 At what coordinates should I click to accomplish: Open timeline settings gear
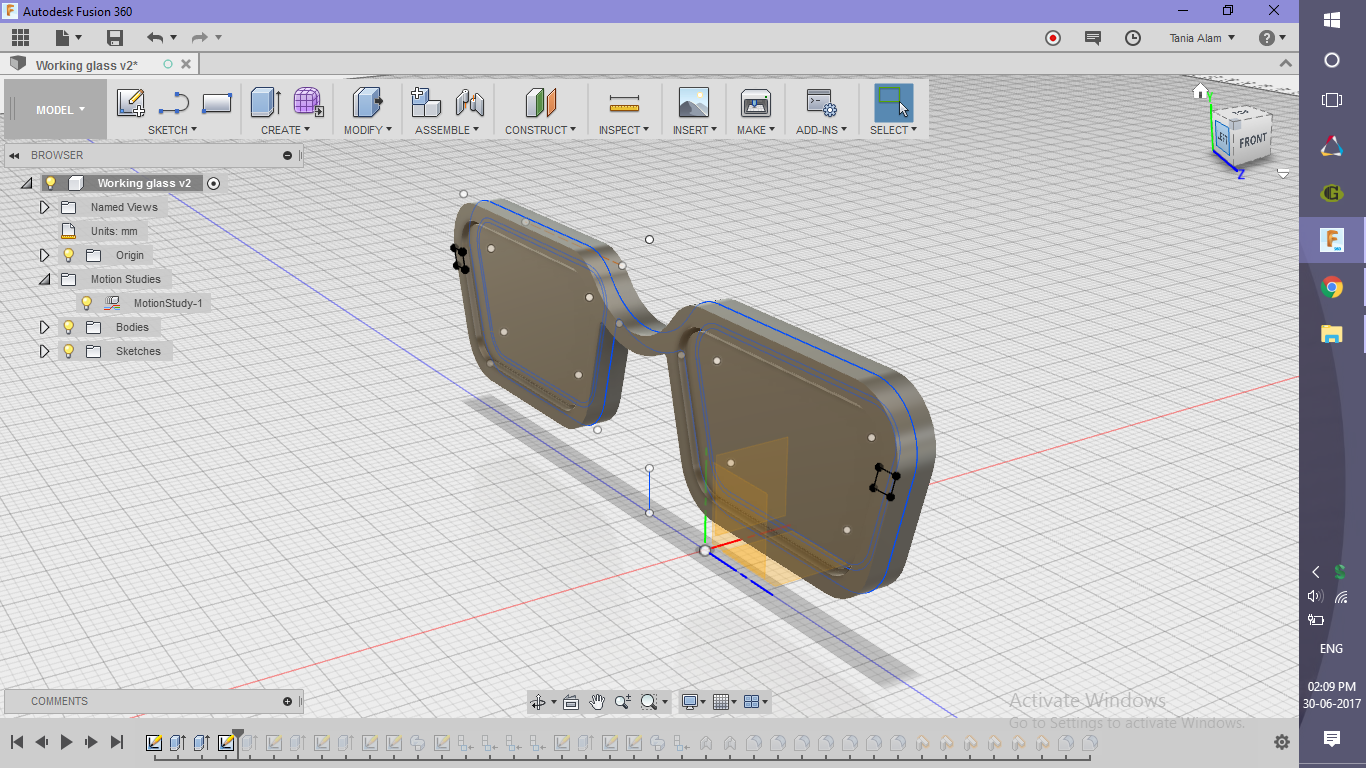[x=1282, y=743]
